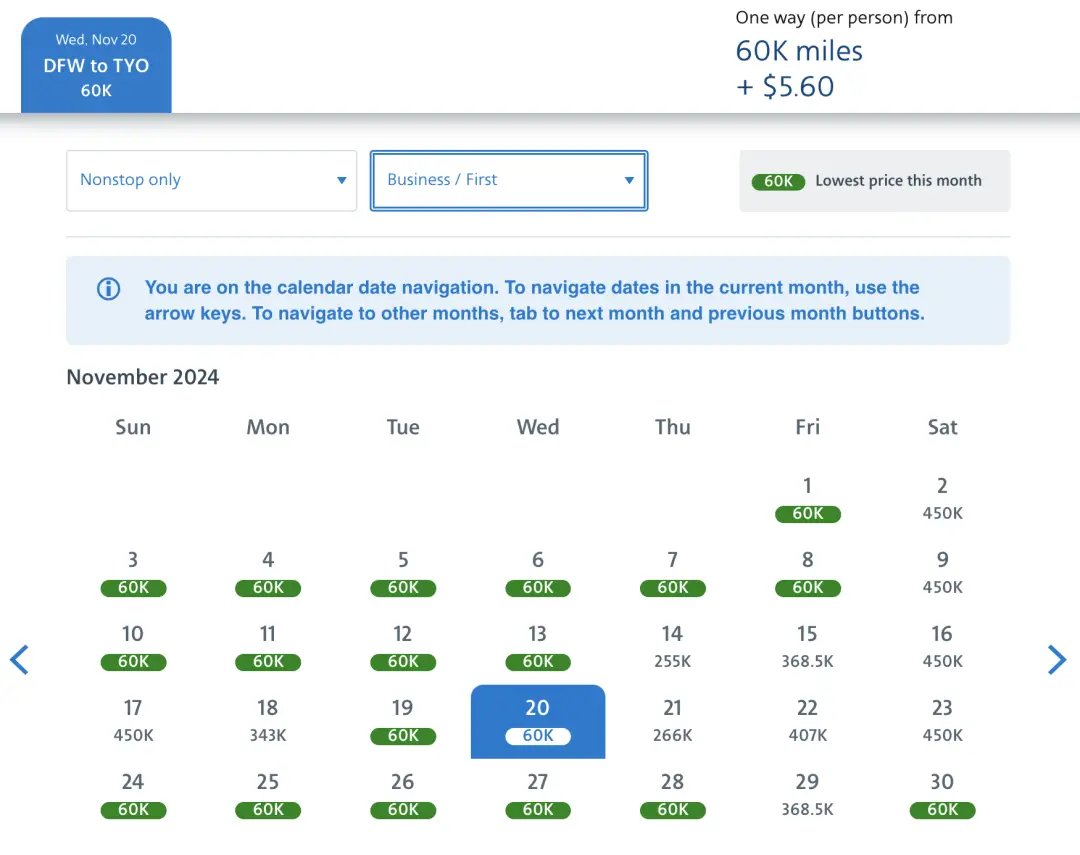Pick November 6 on the calendar

[537, 572]
